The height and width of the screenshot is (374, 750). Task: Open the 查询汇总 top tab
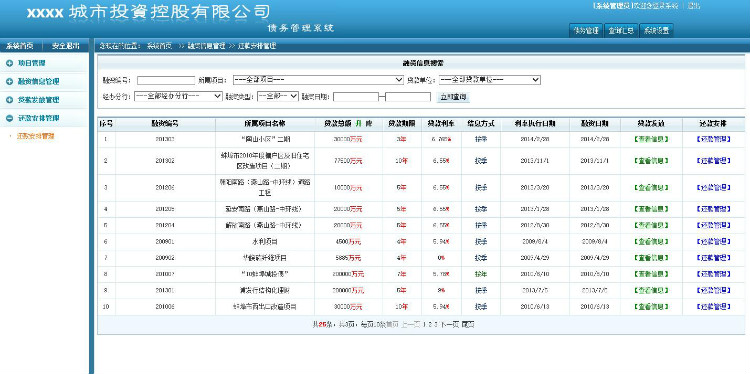point(621,31)
